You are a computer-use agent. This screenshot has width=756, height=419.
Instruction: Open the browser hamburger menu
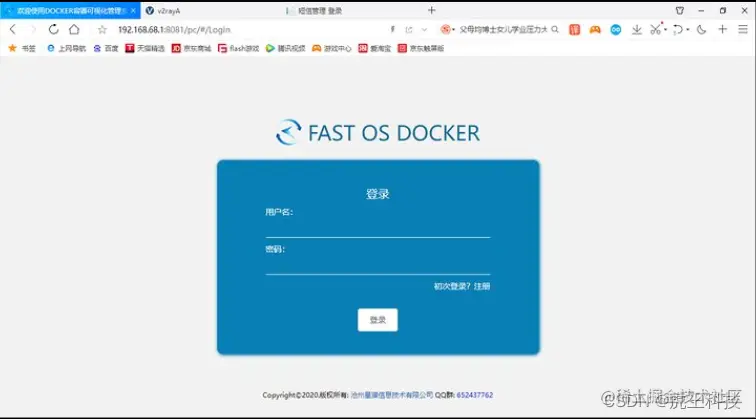(x=743, y=29)
